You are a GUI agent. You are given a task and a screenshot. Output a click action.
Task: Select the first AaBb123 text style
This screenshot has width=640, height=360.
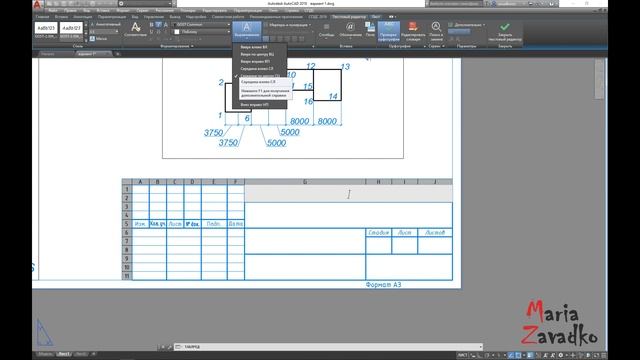(46, 30)
